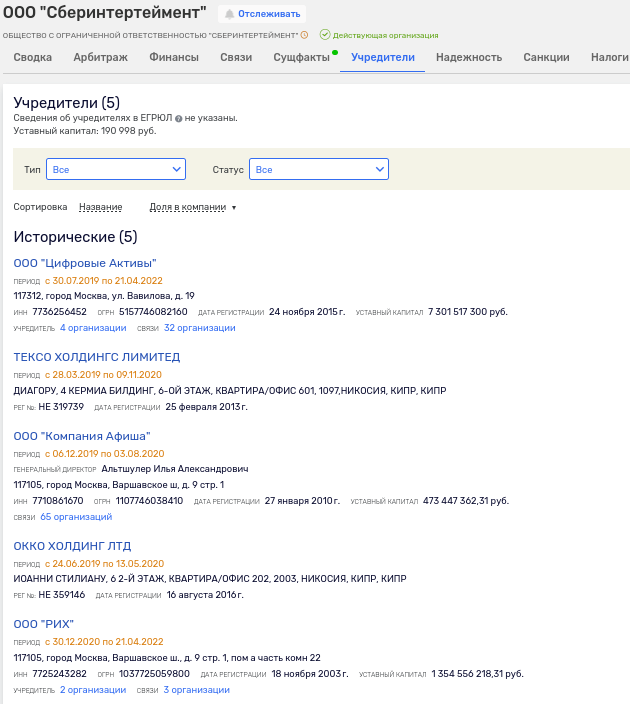Open the Арбитраж tab
630x704 pixels.
(100, 57)
